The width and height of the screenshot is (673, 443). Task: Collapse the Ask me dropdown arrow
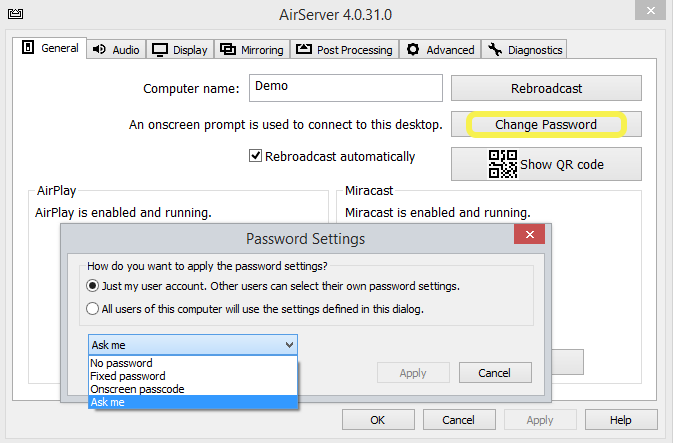[289, 345]
